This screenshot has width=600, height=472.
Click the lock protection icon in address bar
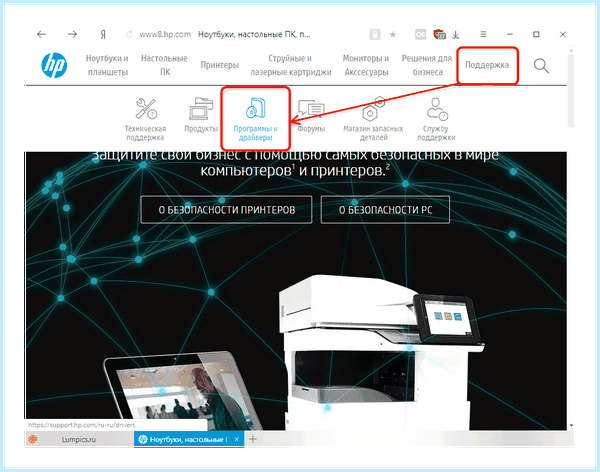[x=375, y=34]
